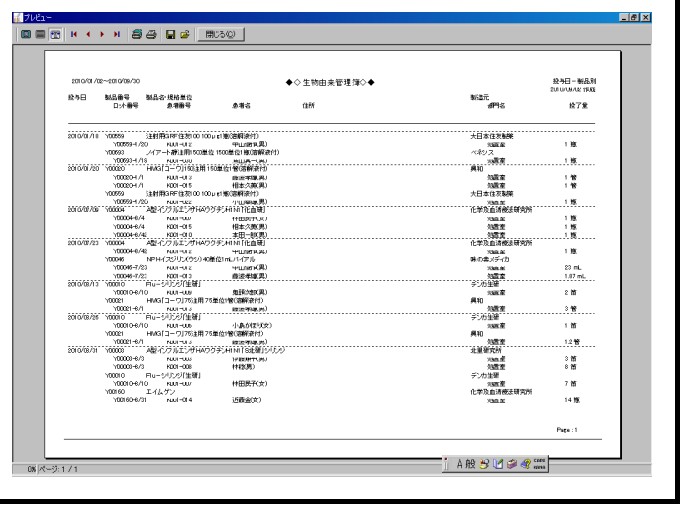
Task: Click the 製品名・規格単位 column header
Action: click(x=169, y=97)
